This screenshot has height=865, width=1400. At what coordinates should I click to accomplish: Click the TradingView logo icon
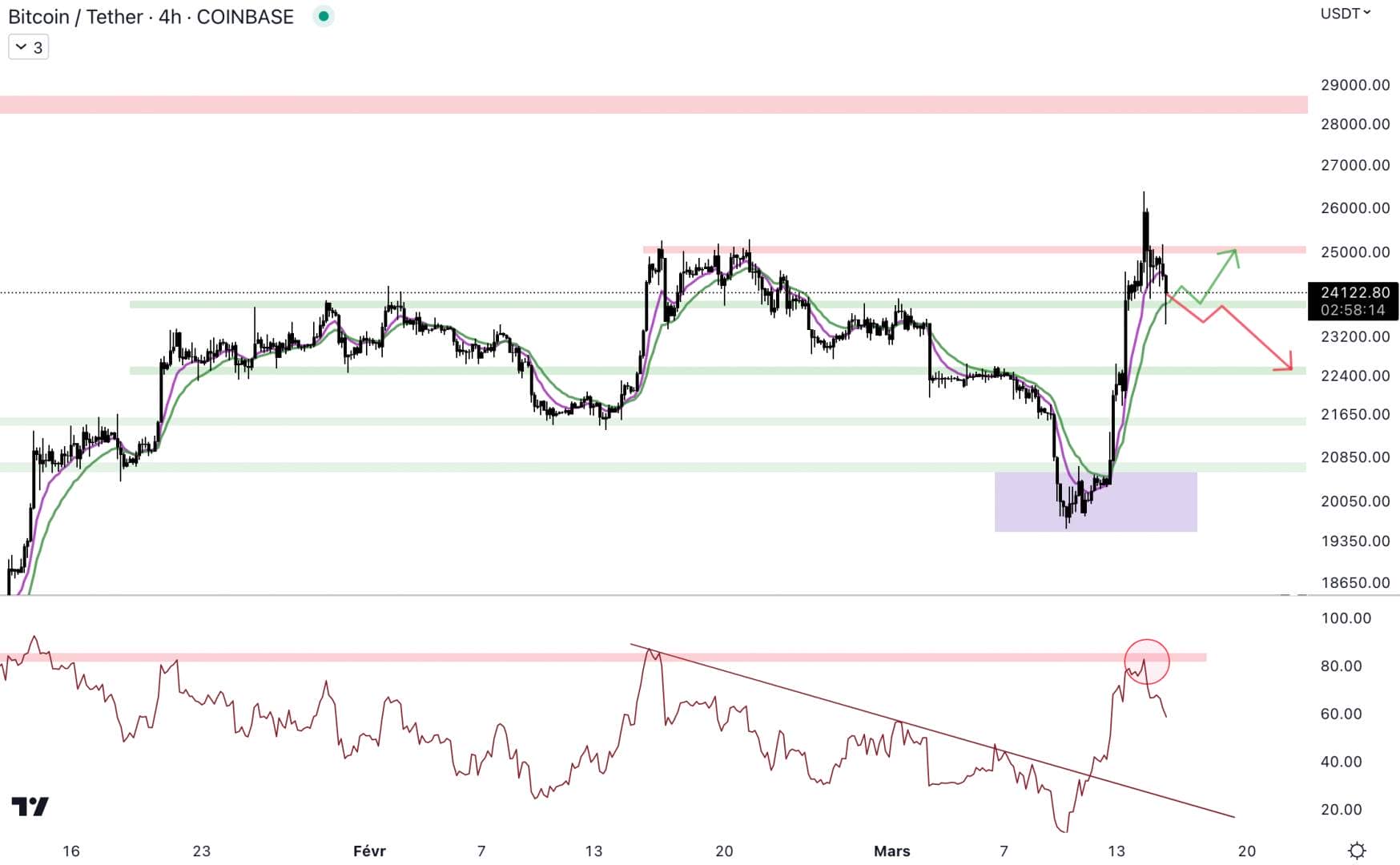point(30,807)
